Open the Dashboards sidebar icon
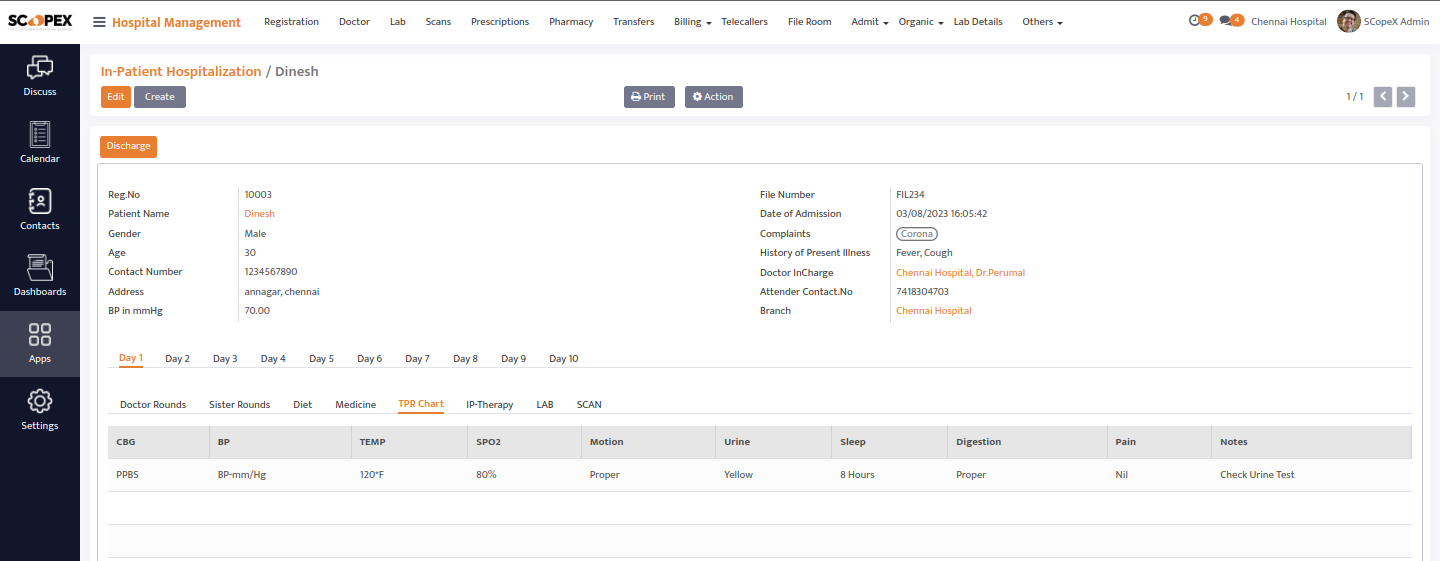The image size is (1440, 561). pyautogui.click(x=40, y=268)
